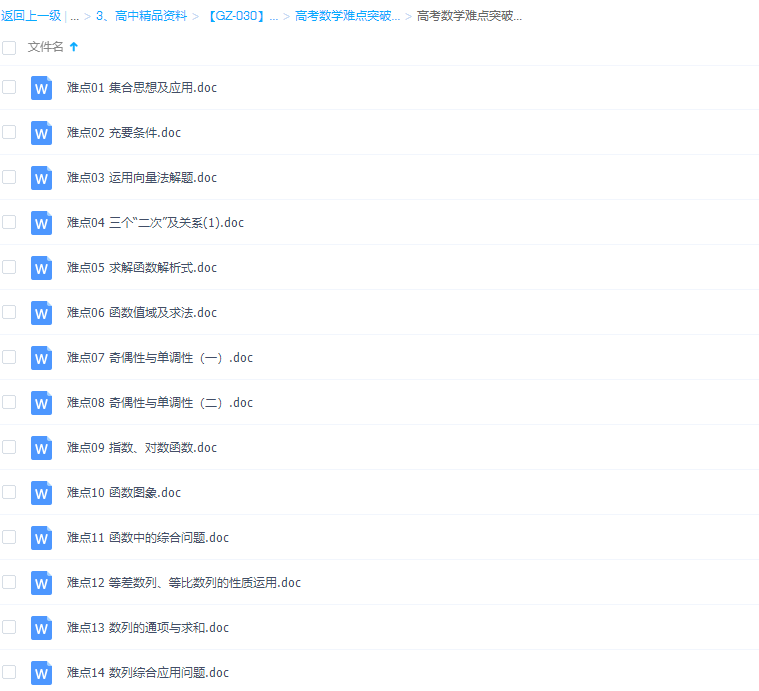Click the Word icon beside 难点14 数列综合应用问题.doc
Screen dimensions: 759x691
pos(41,673)
